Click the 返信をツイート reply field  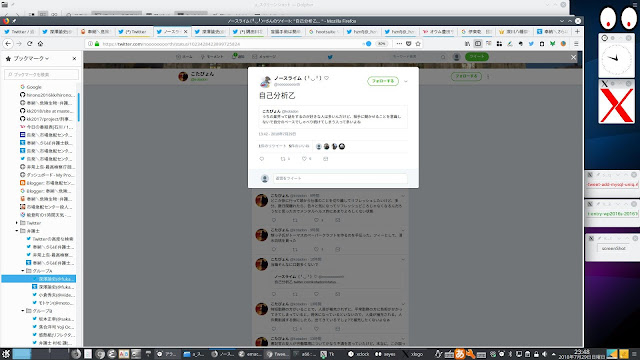pos(340,178)
